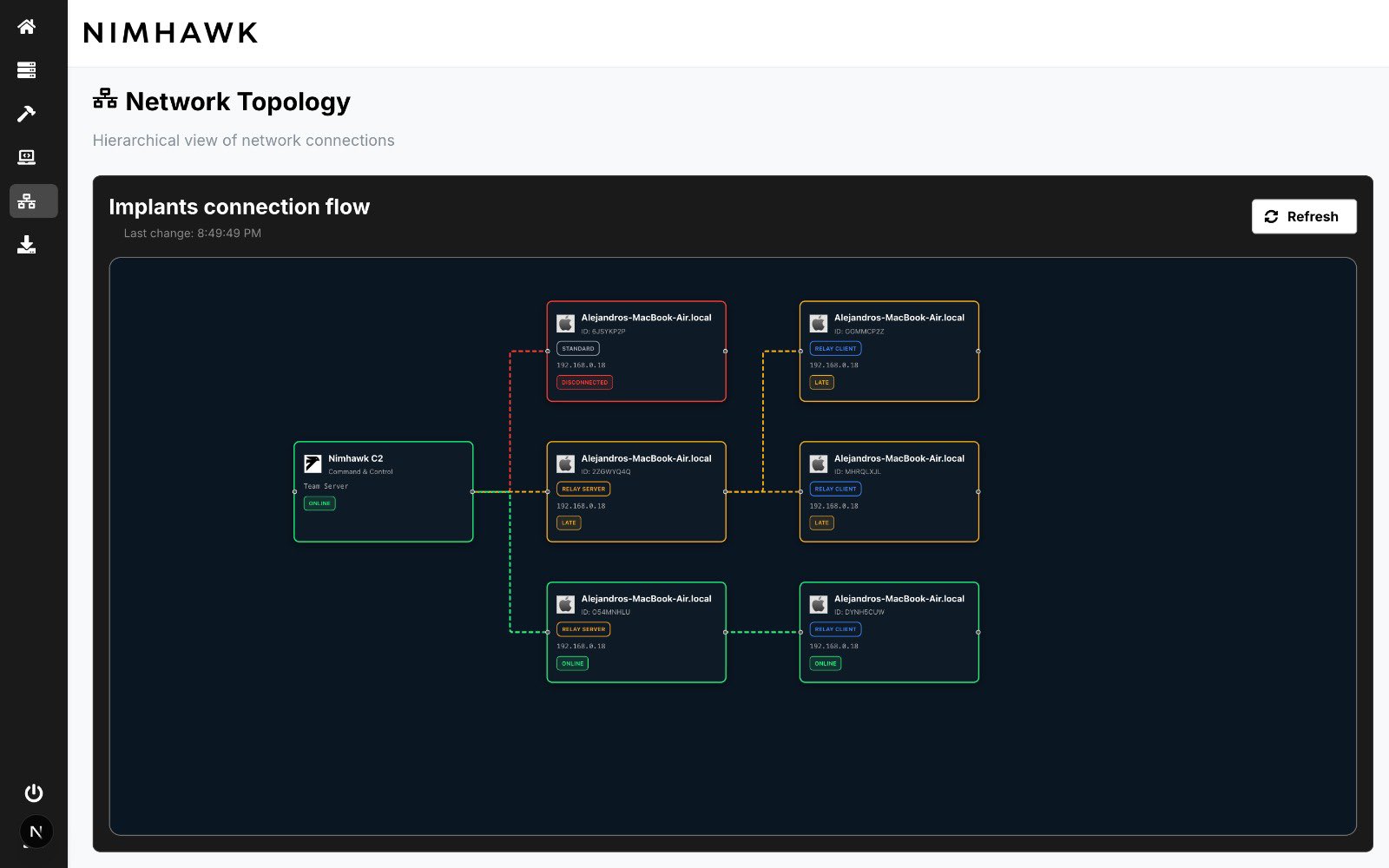Click Apple icon on node DYNH5CUW
The width and height of the screenshot is (1389, 868).
819,604
